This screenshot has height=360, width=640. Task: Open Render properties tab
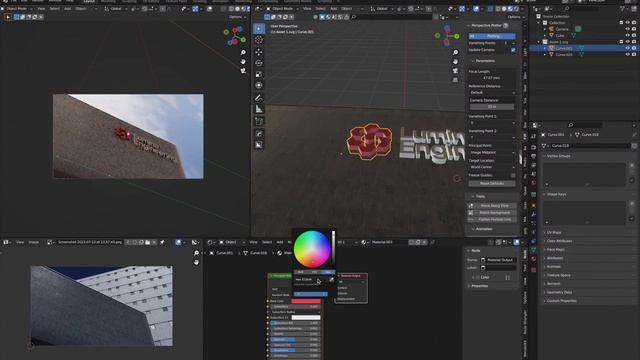point(533,147)
